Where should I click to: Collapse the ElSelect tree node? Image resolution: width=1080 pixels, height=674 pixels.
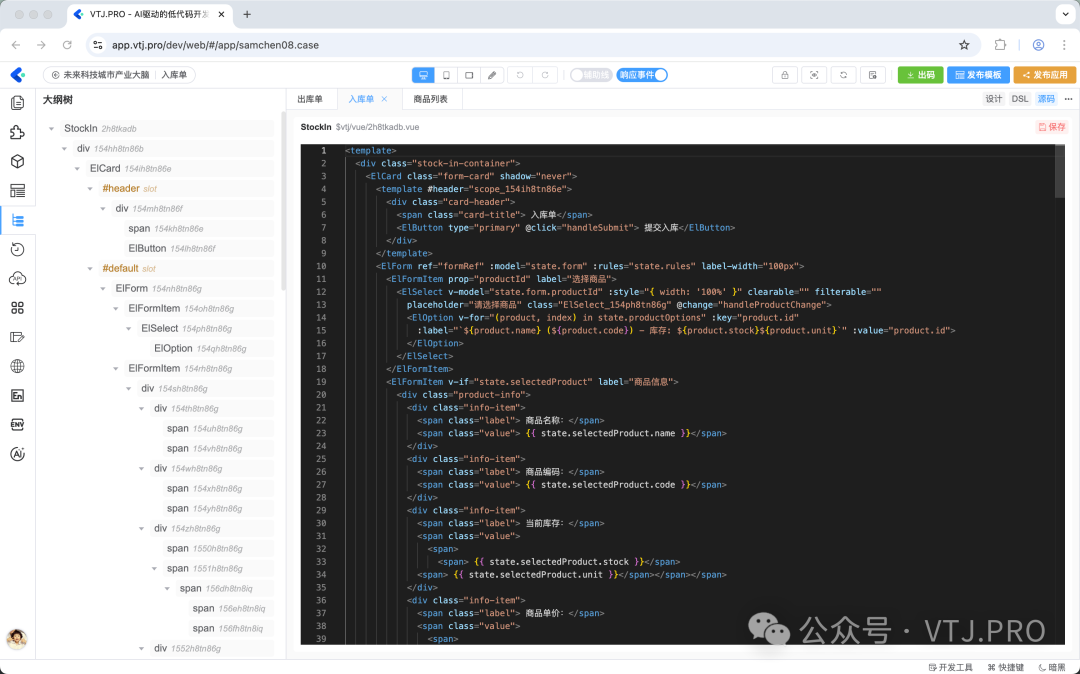129,328
